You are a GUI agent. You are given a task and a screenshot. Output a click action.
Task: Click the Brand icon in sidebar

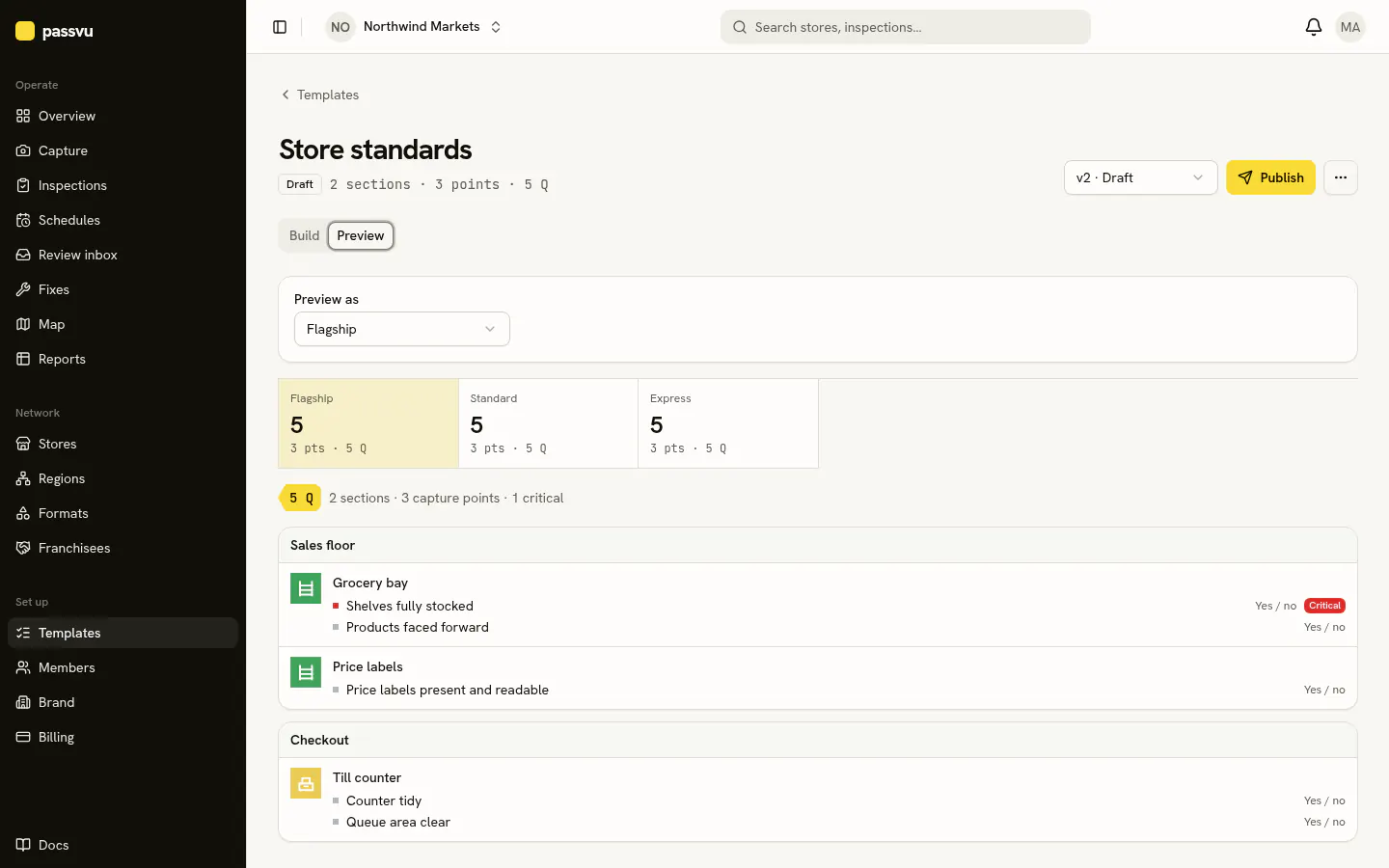[23, 702]
